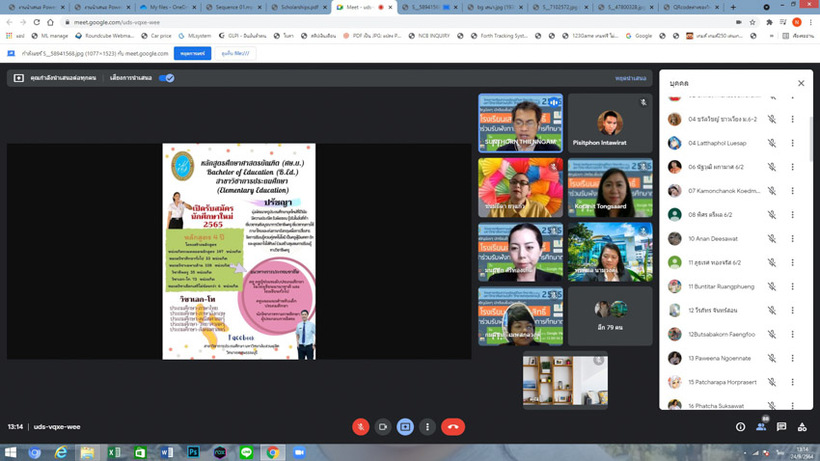Mute 07 Kamonchanok's microphone icon
The width and height of the screenshot is (820, 461).
coord(772,191)
